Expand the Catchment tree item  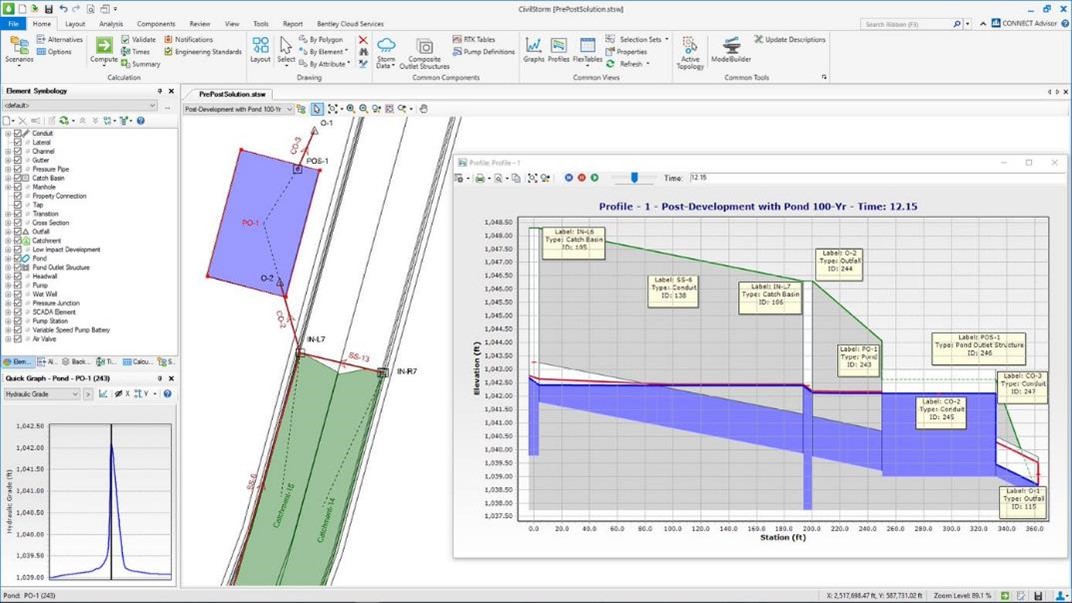tap(6, 241)
